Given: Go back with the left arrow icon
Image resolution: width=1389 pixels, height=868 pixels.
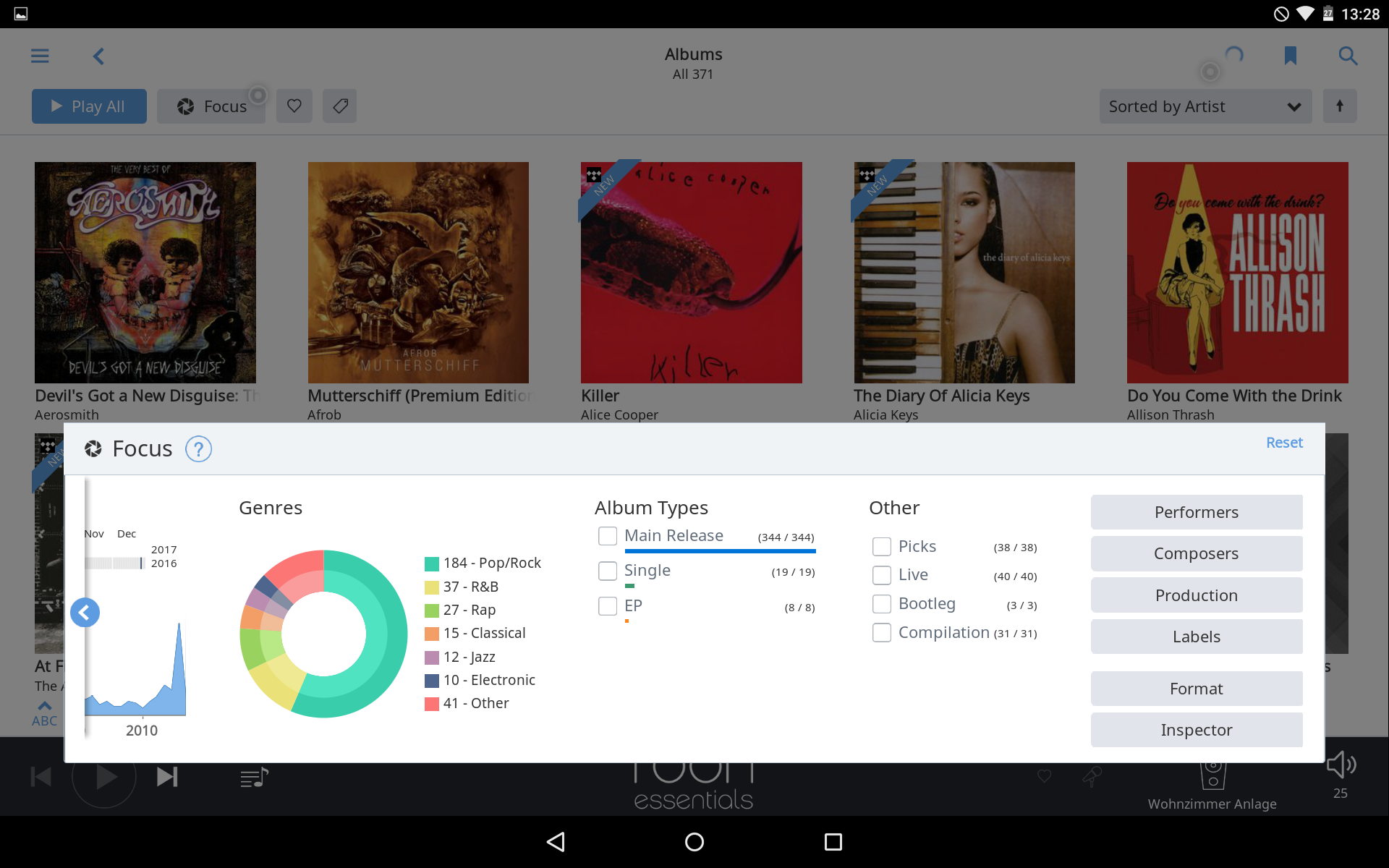Looking at the screenshot, I should pos(99,56).
